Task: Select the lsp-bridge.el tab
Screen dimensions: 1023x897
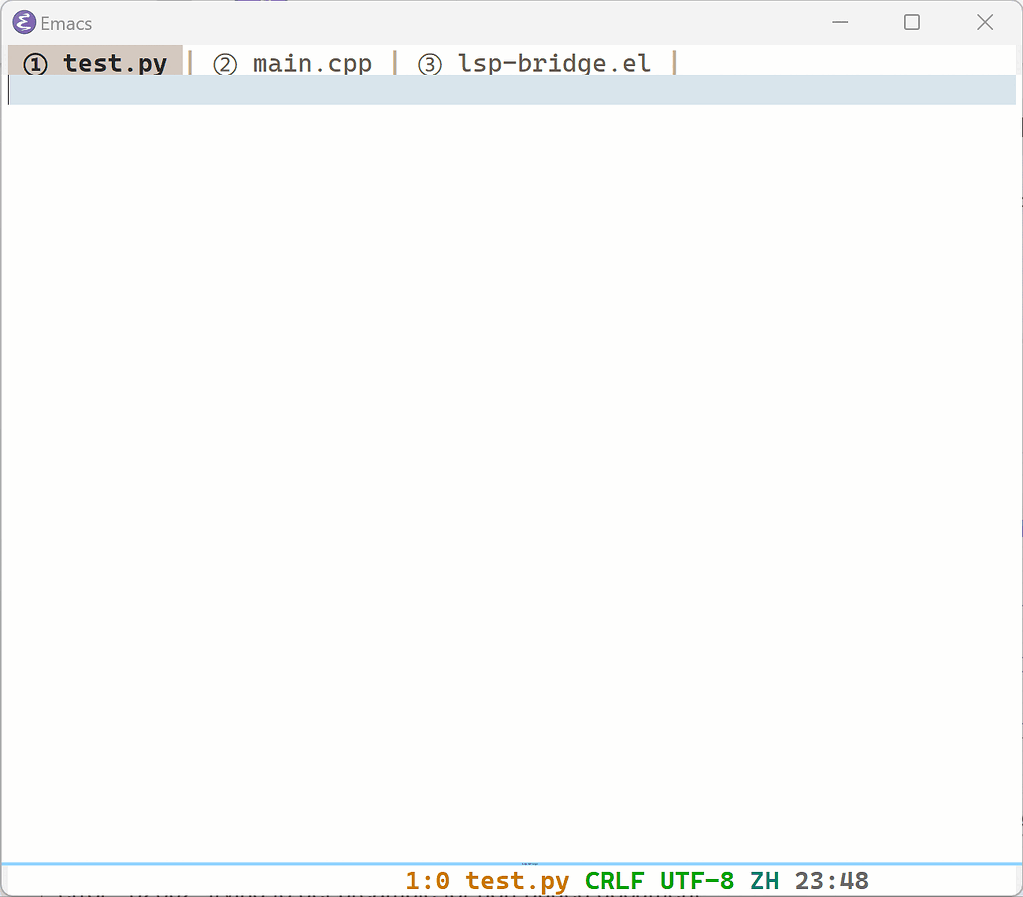Action: [554, 64]
